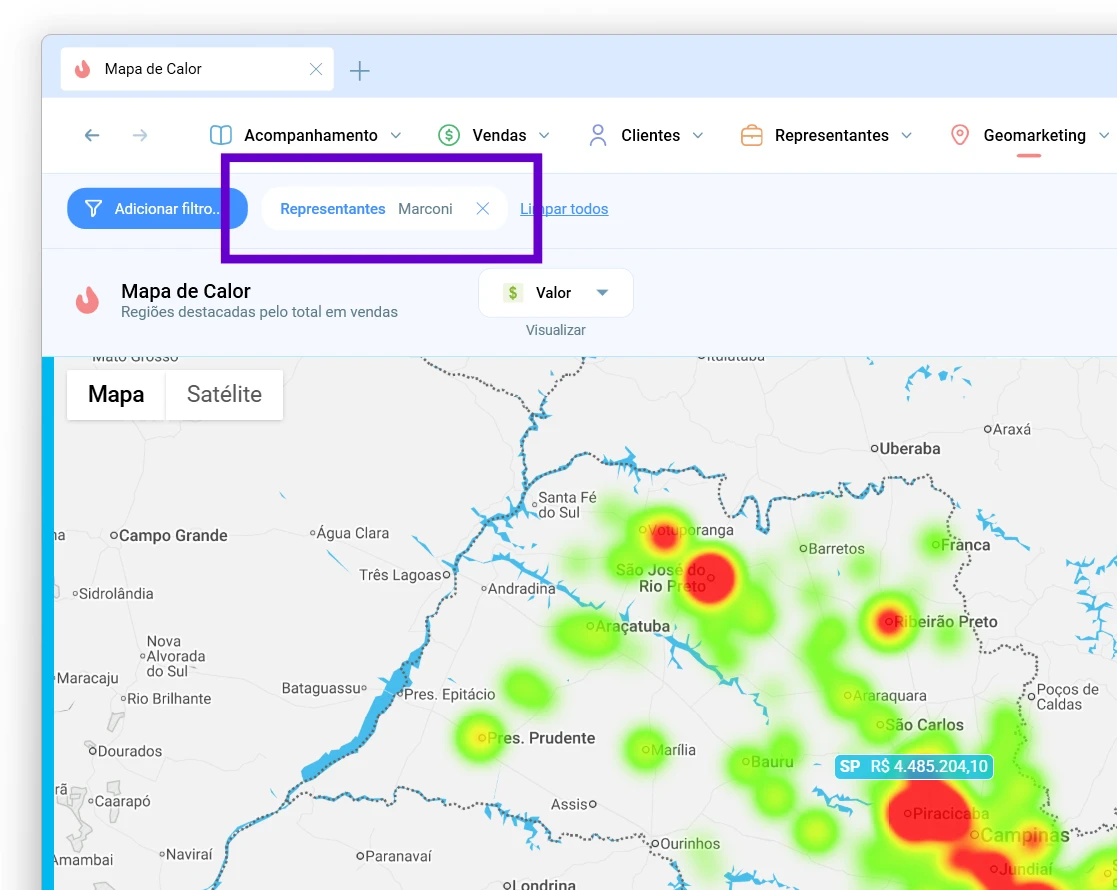Viewport: 1117px width, 890px height.
Task: Switch map view to Satélite
Action: (x=224, y=394)
